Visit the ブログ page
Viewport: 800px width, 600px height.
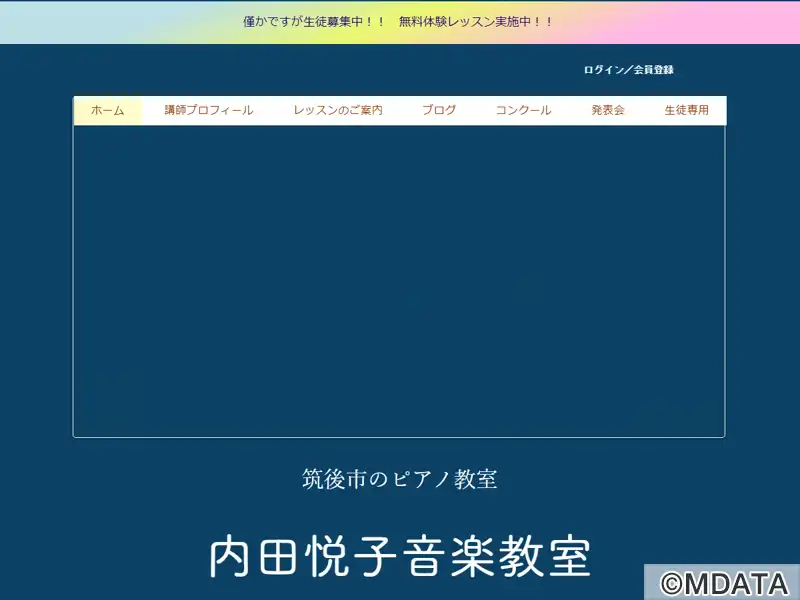coord(439,110)
